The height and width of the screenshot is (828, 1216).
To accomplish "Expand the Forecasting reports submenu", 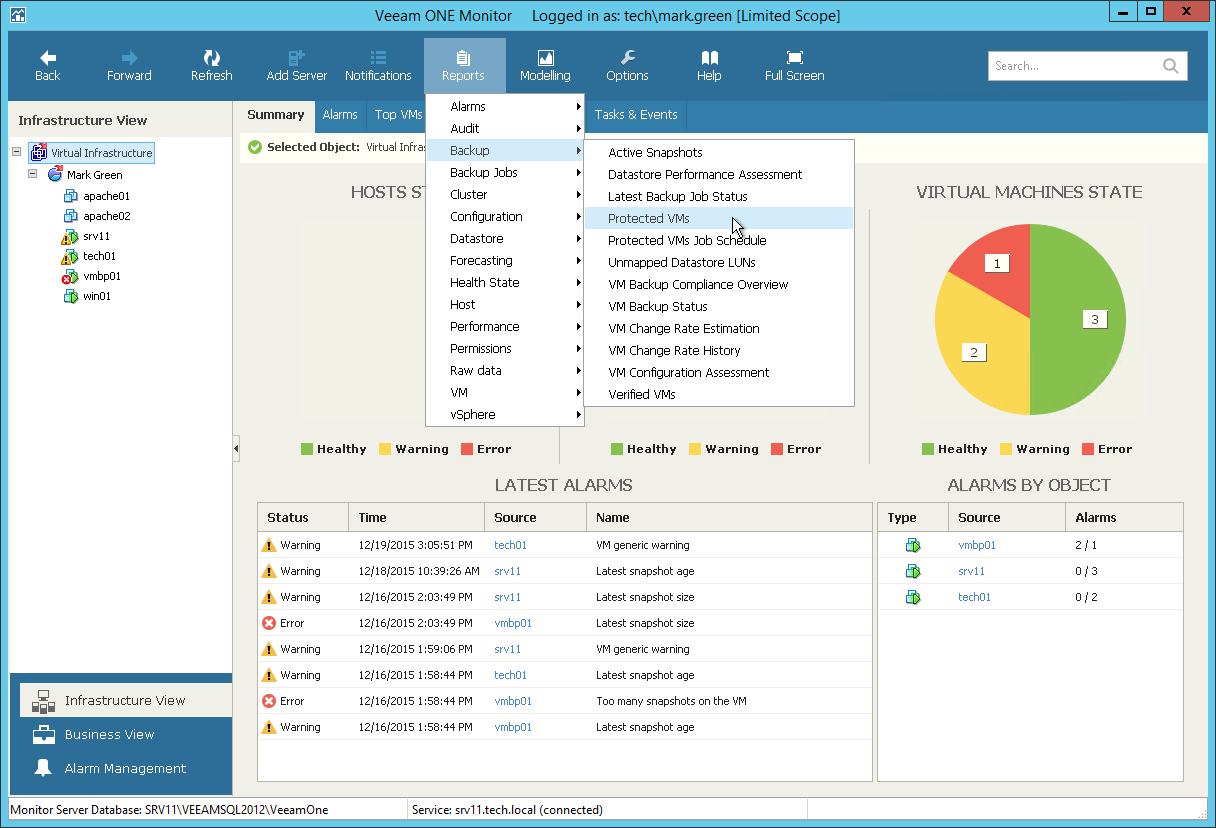I will 505,261.
